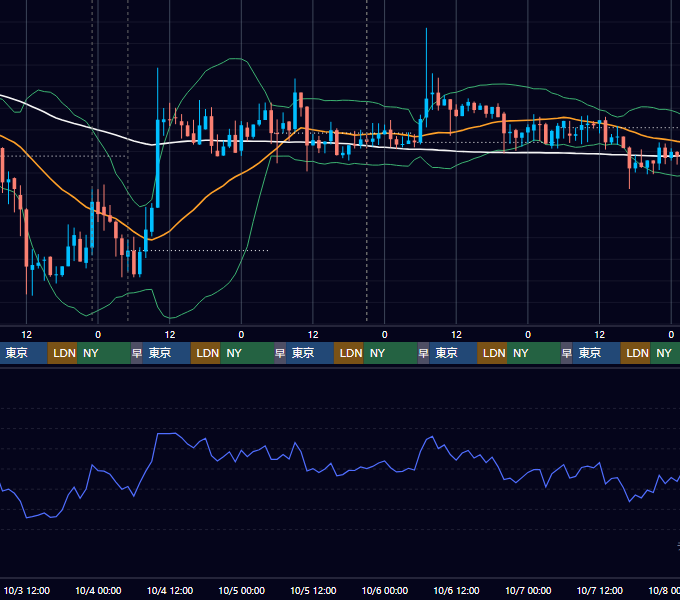Click the 10/4 12:00 date label
Viewport: 680px width, 600px height.
coord(170,590)
